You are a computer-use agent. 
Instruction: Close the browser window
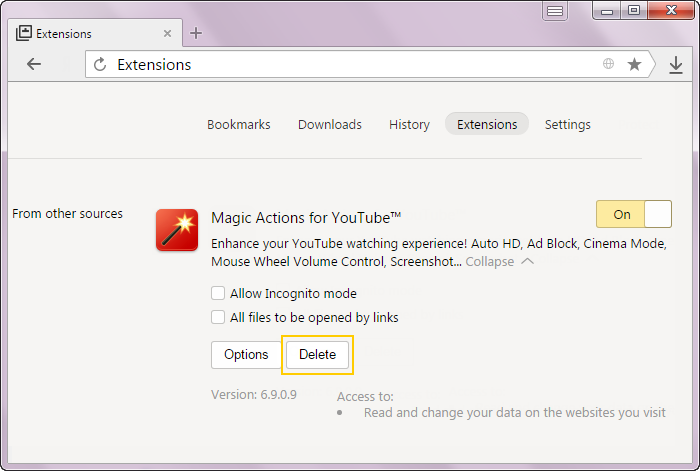click(671, 11)
